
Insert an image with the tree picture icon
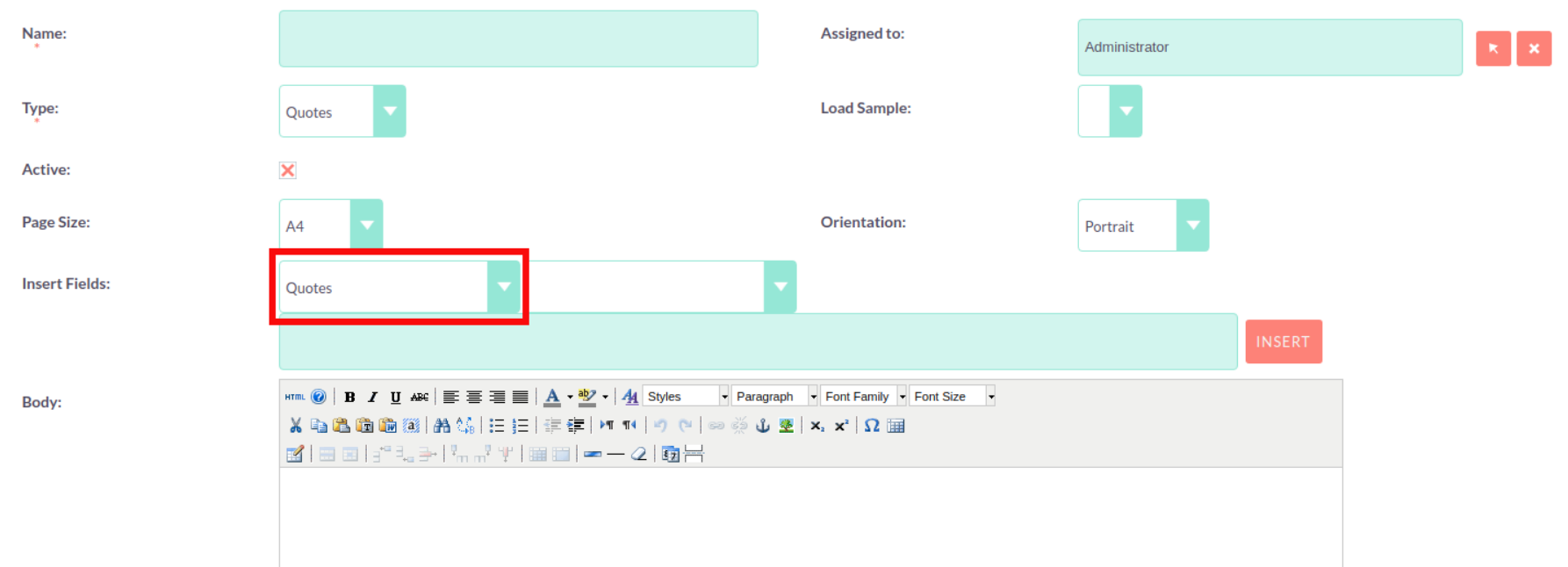point(786,426)
